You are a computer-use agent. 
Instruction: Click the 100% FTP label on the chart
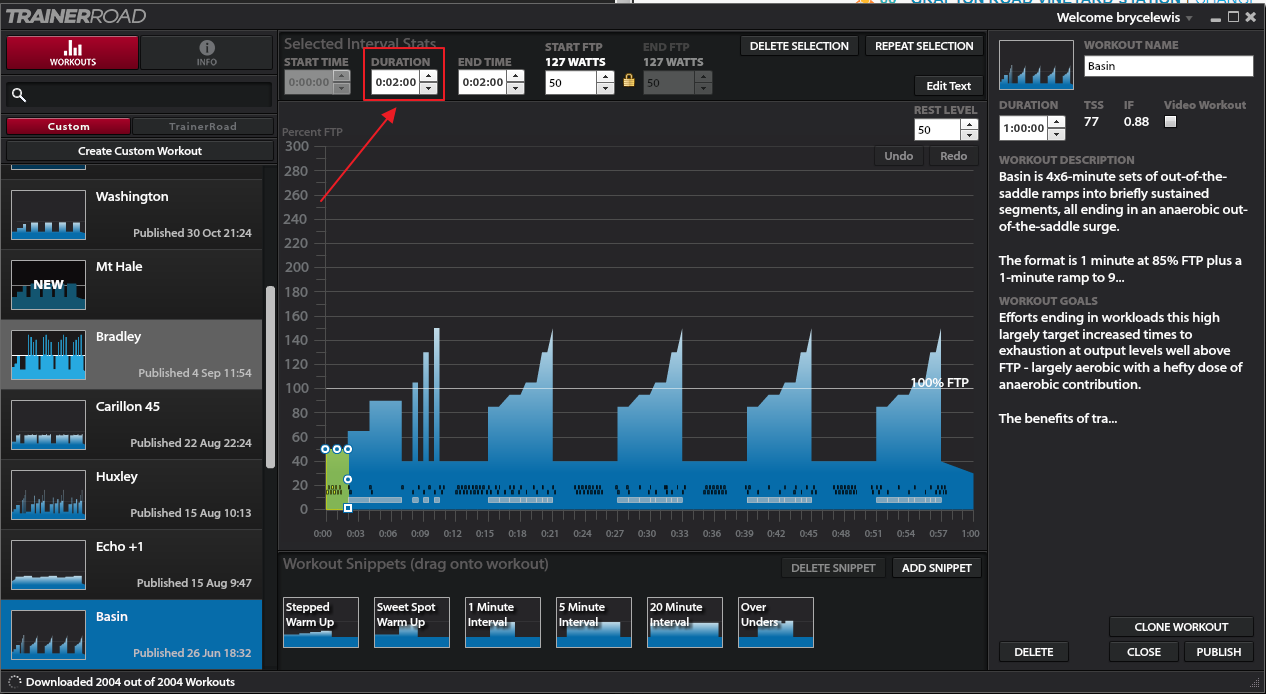pos(939,383)
